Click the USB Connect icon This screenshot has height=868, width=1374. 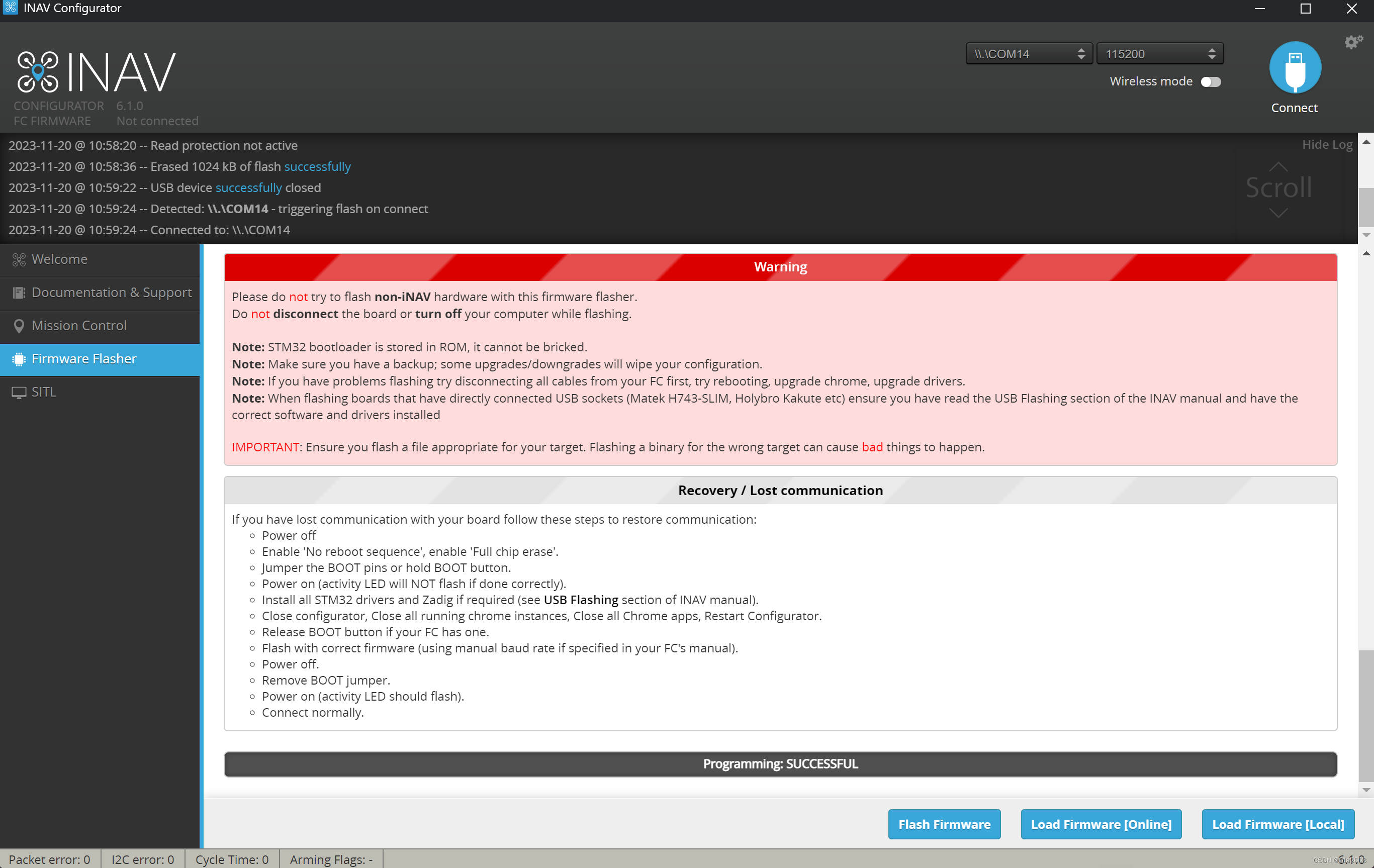point(1294,68)
